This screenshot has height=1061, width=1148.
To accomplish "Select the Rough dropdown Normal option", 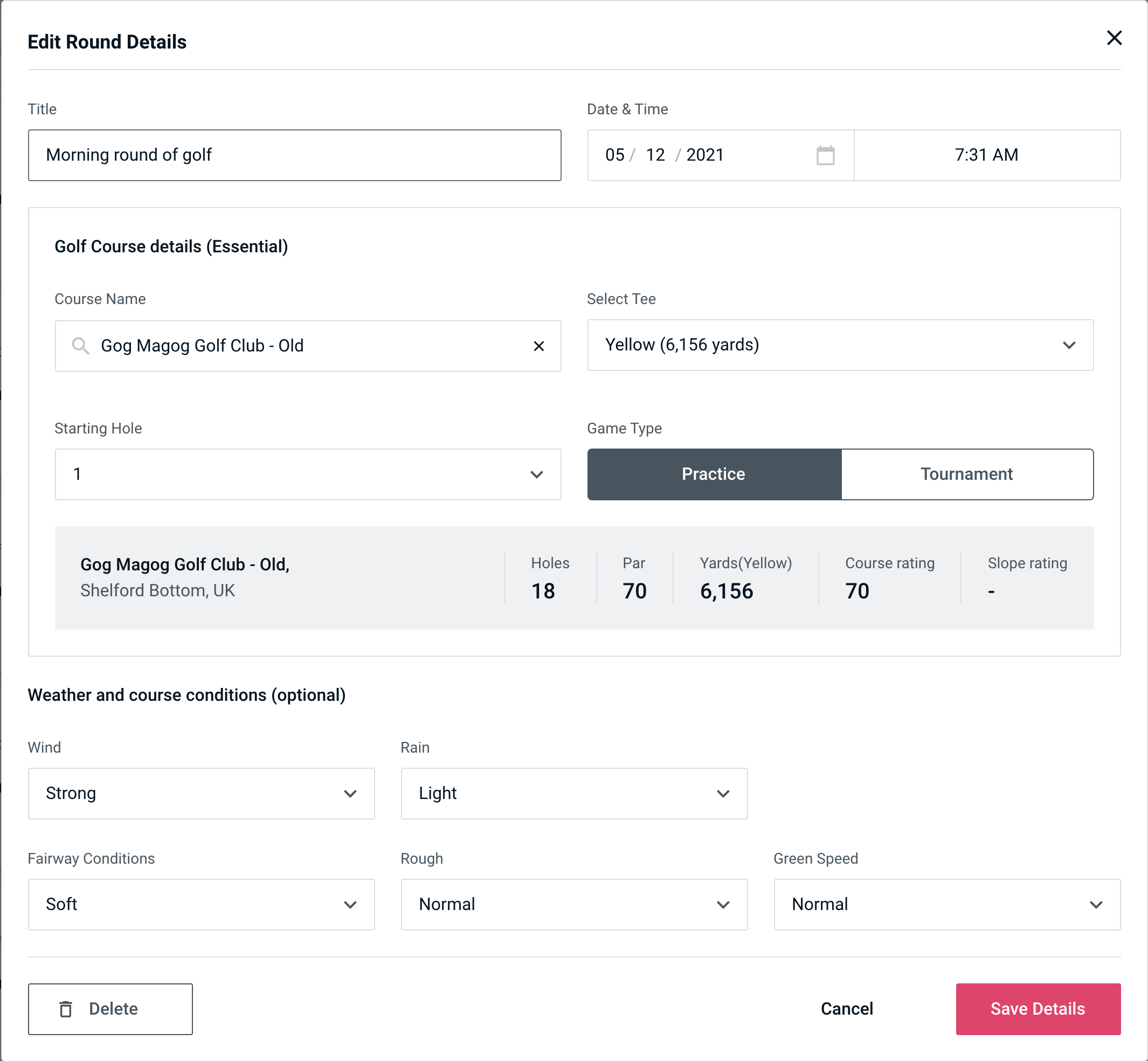I will click(574, 904).
